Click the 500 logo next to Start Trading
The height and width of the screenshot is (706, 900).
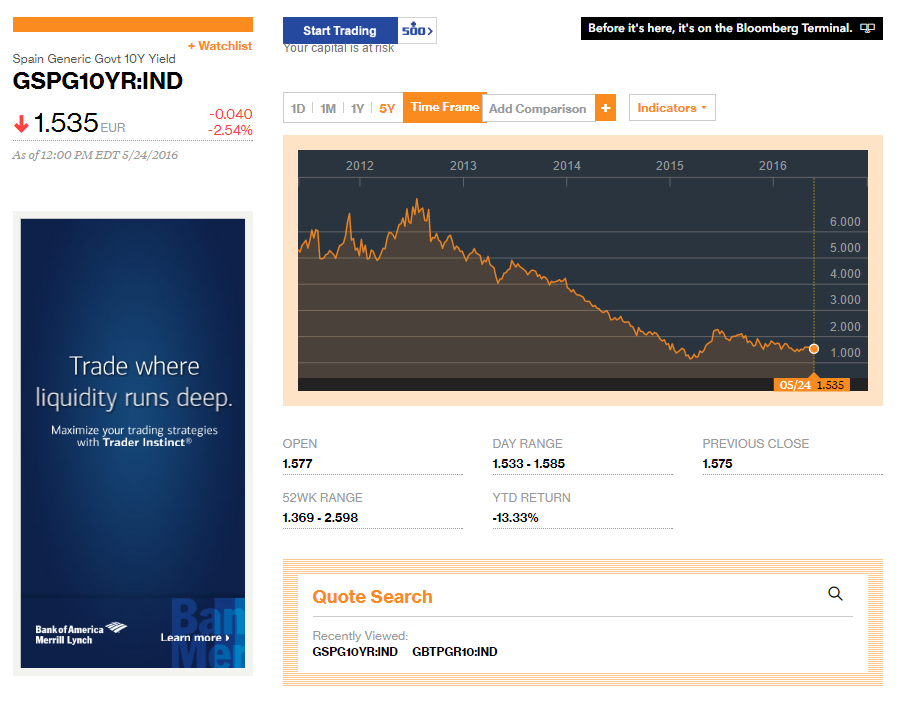tap(417, 30)
